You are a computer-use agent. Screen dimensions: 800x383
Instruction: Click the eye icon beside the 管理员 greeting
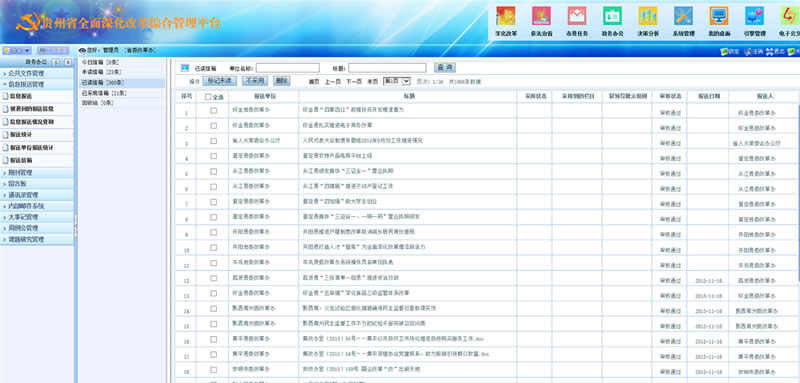point(82,50)
